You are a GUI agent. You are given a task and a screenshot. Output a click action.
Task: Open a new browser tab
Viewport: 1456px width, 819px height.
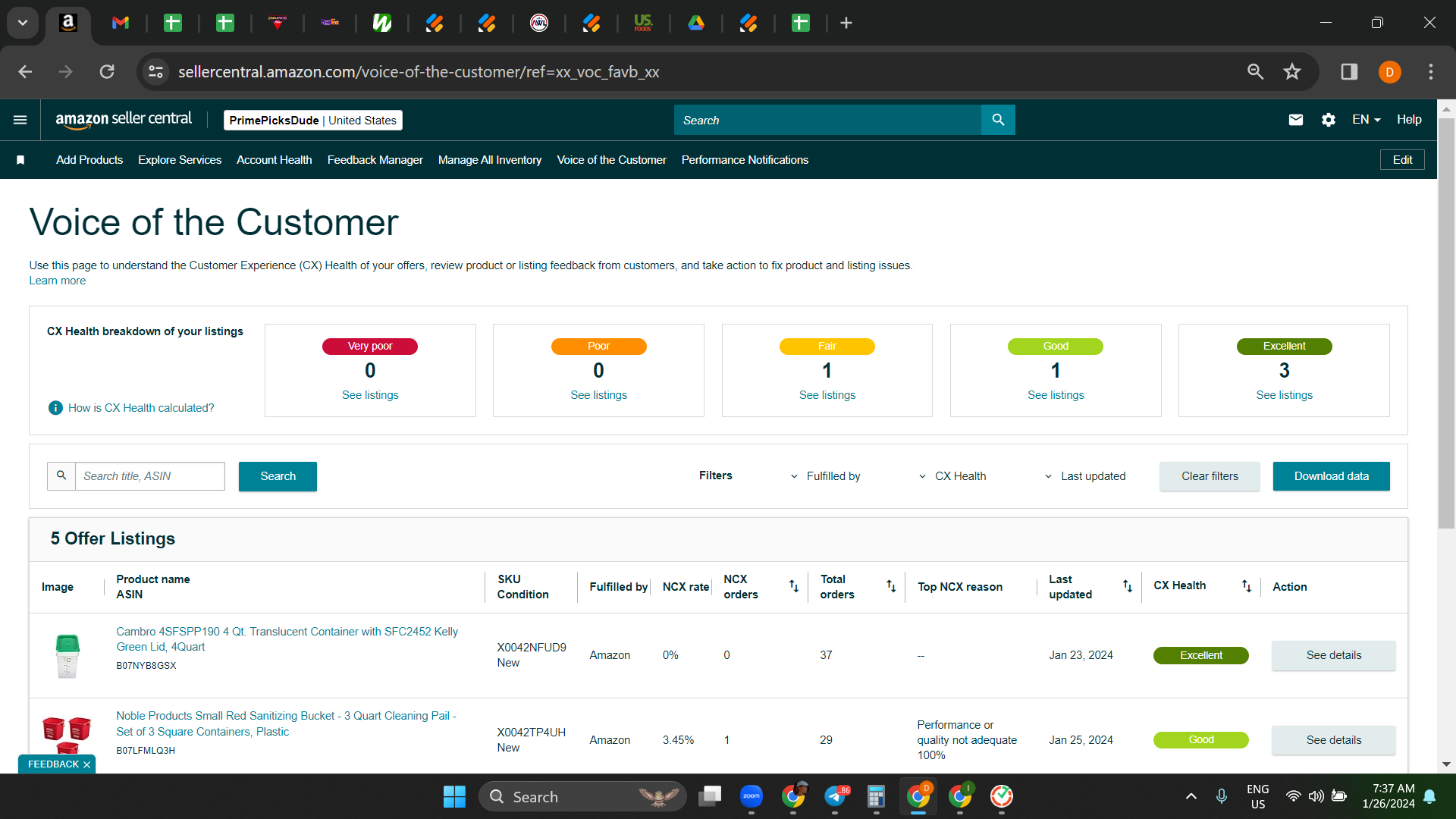point(846,24)
